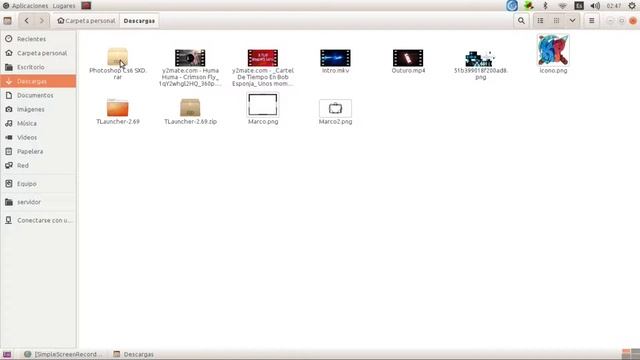Click the file manager icon left of the back arrow

7,20
